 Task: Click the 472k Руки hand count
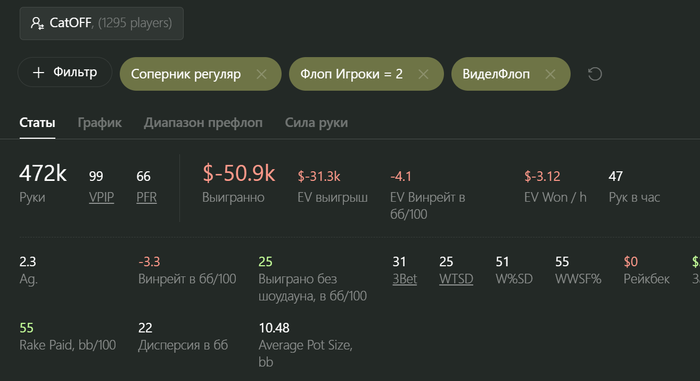(43, 173)
